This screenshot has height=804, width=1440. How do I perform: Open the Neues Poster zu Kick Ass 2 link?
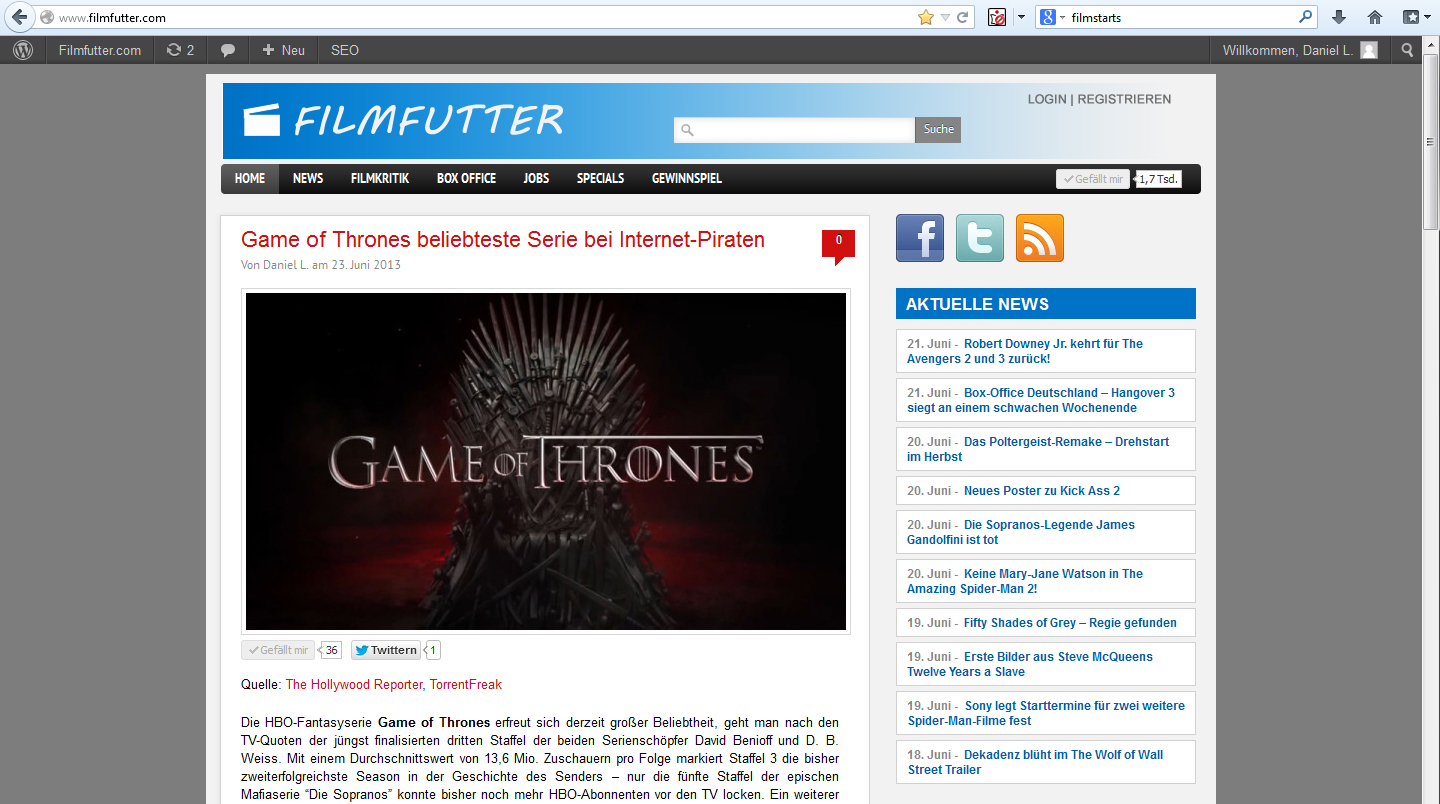1041,491
